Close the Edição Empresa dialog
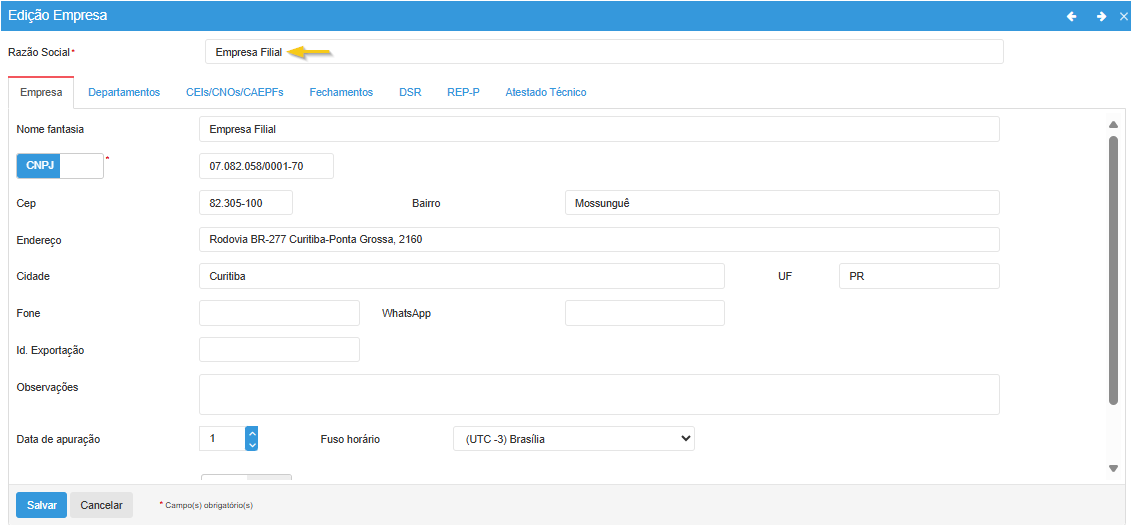Image resolution: width=1132 pixels, height=525 pixels. click(x=1123, y=16)
